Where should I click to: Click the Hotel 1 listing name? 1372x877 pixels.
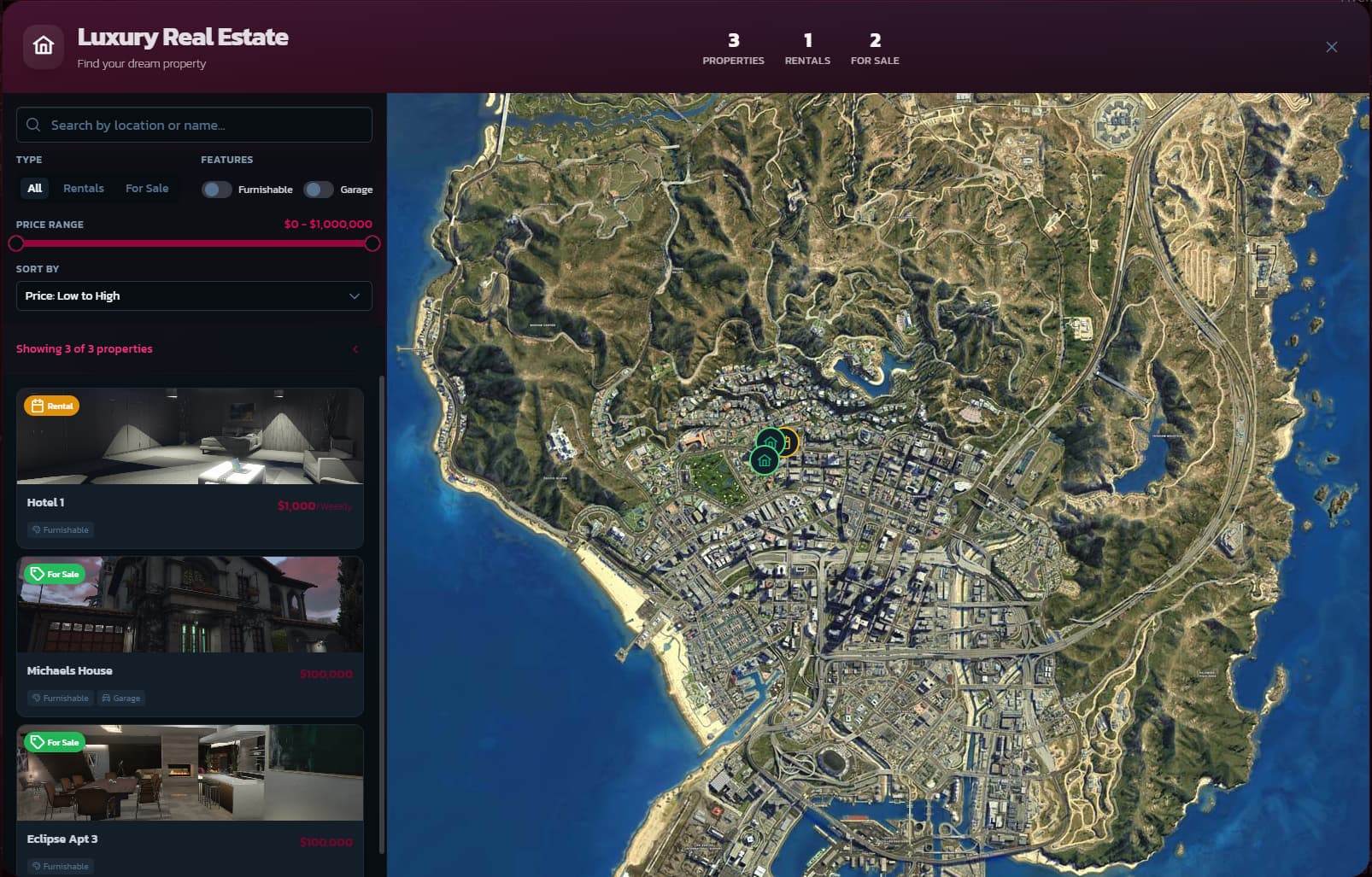[46, 502]
